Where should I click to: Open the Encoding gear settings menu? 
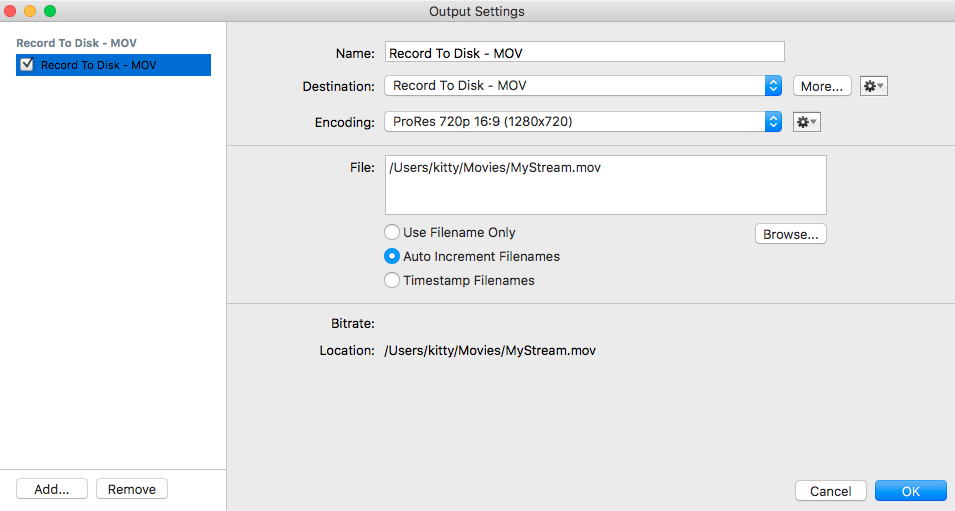(806, 122)
